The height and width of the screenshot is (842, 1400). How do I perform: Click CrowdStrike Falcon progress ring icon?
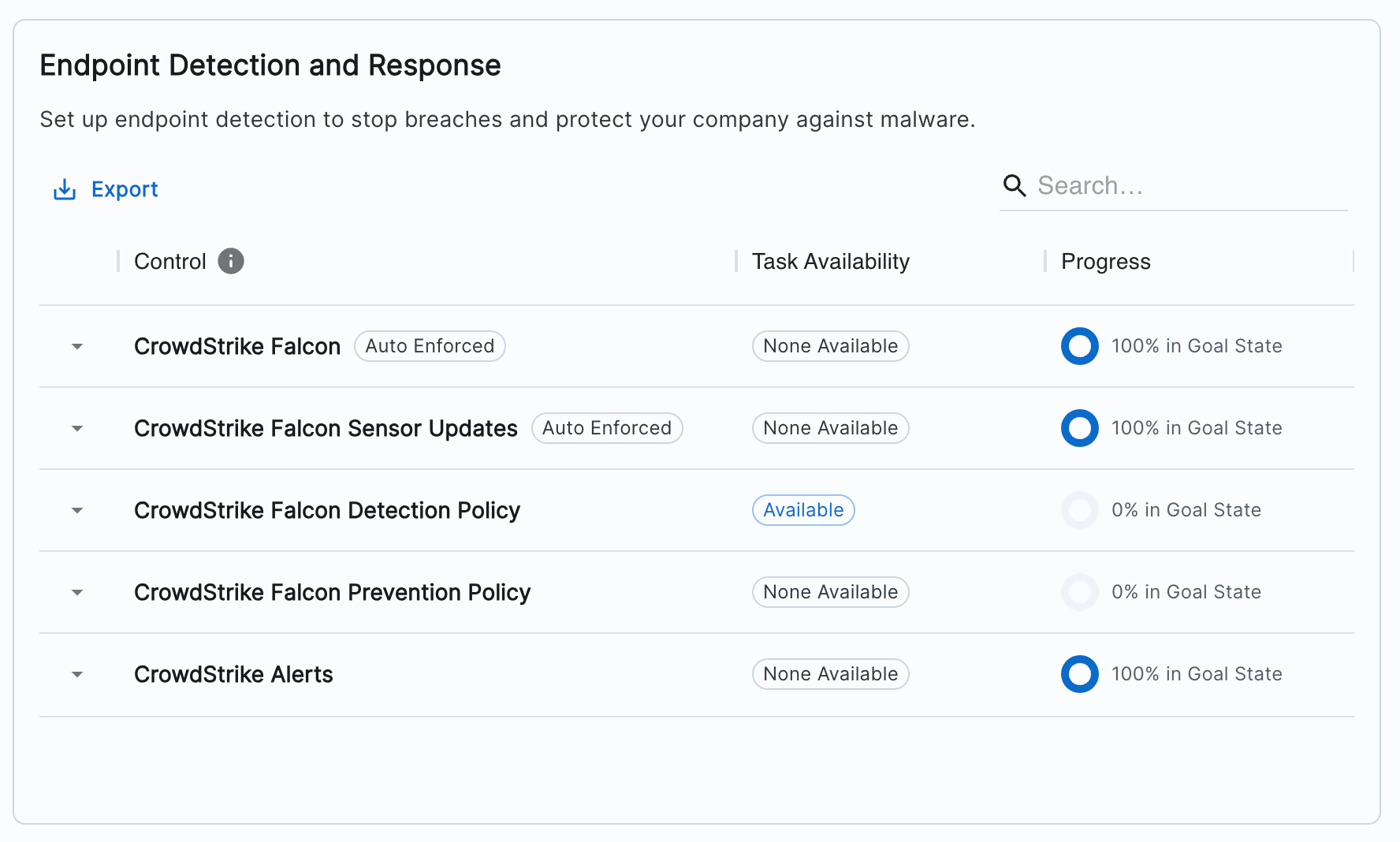(x=1079, y=346)
